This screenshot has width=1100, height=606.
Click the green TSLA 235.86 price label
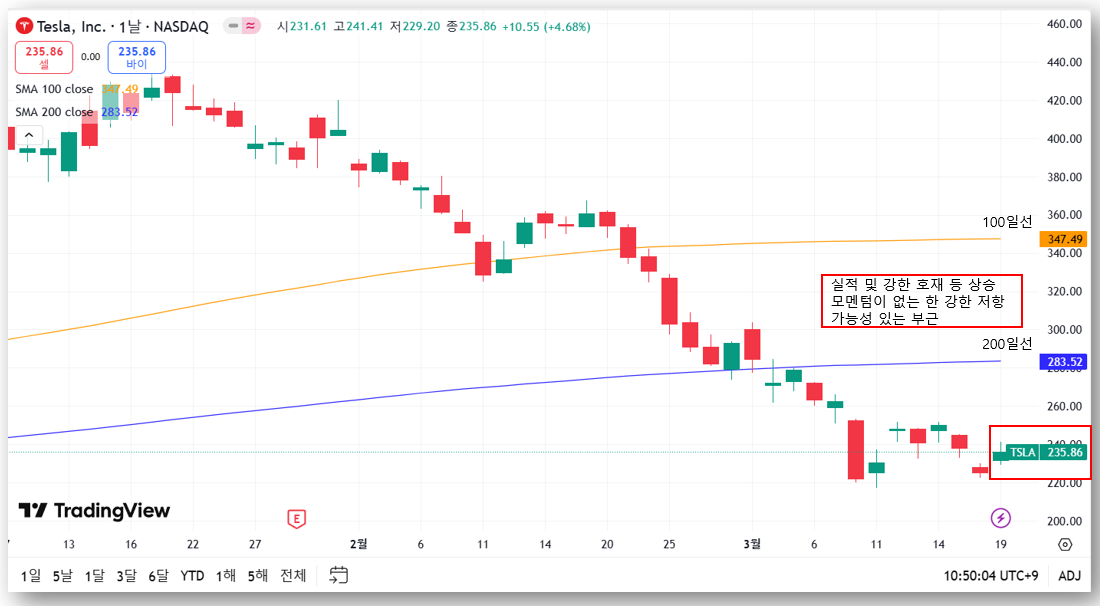point(1047,452)
